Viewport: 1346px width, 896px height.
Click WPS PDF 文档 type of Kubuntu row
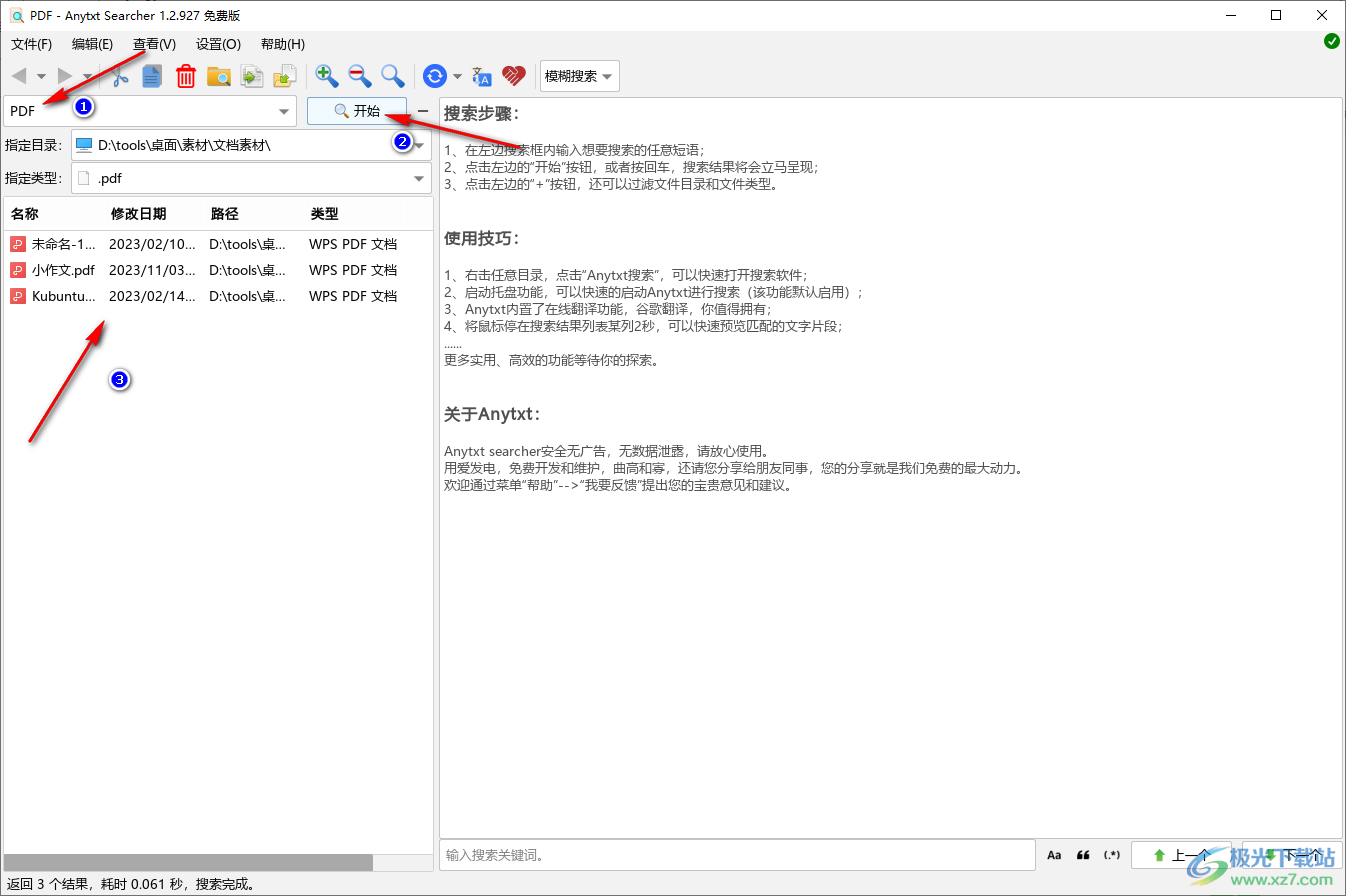(x=353, y=296)
